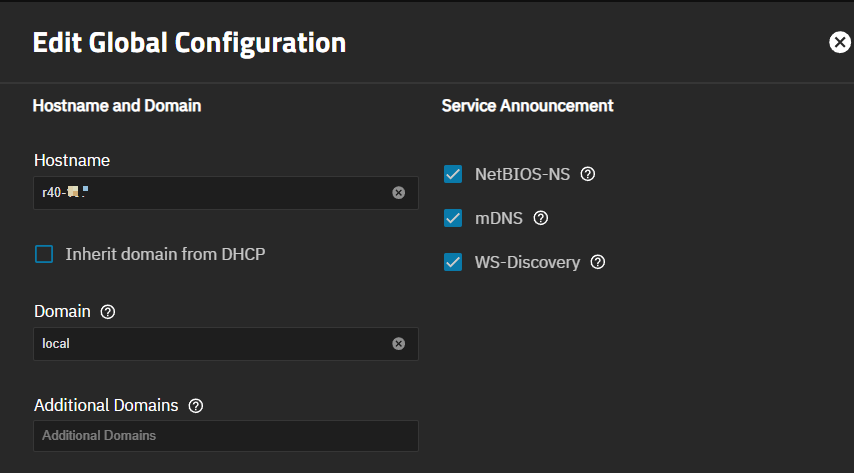Screen dimensions: 854x473
Task: Select the Additional Domains input box
Action: pyautogui.click(x=225, y=436)
